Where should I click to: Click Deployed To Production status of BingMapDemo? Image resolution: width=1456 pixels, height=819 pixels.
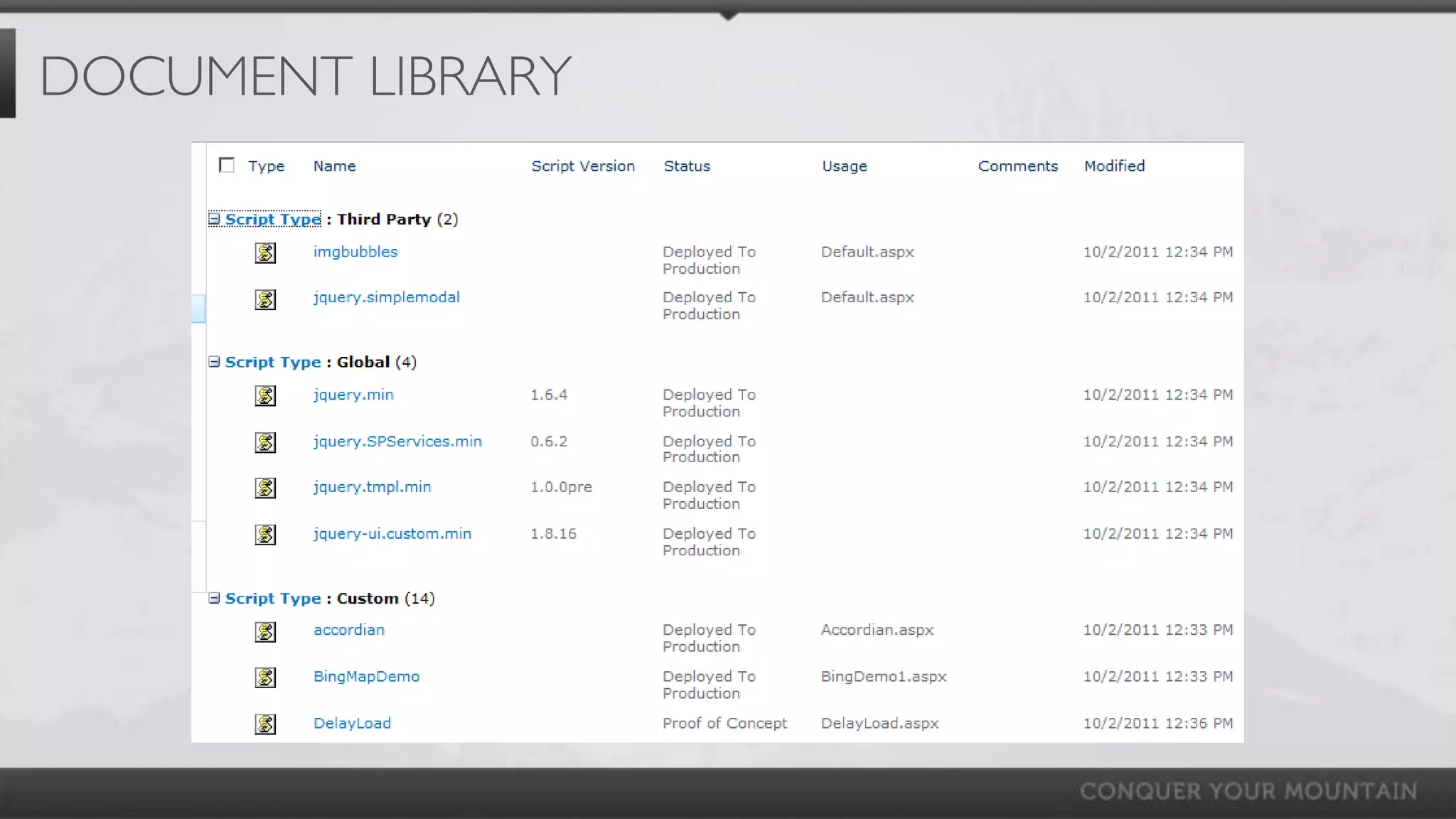(709, 685)
